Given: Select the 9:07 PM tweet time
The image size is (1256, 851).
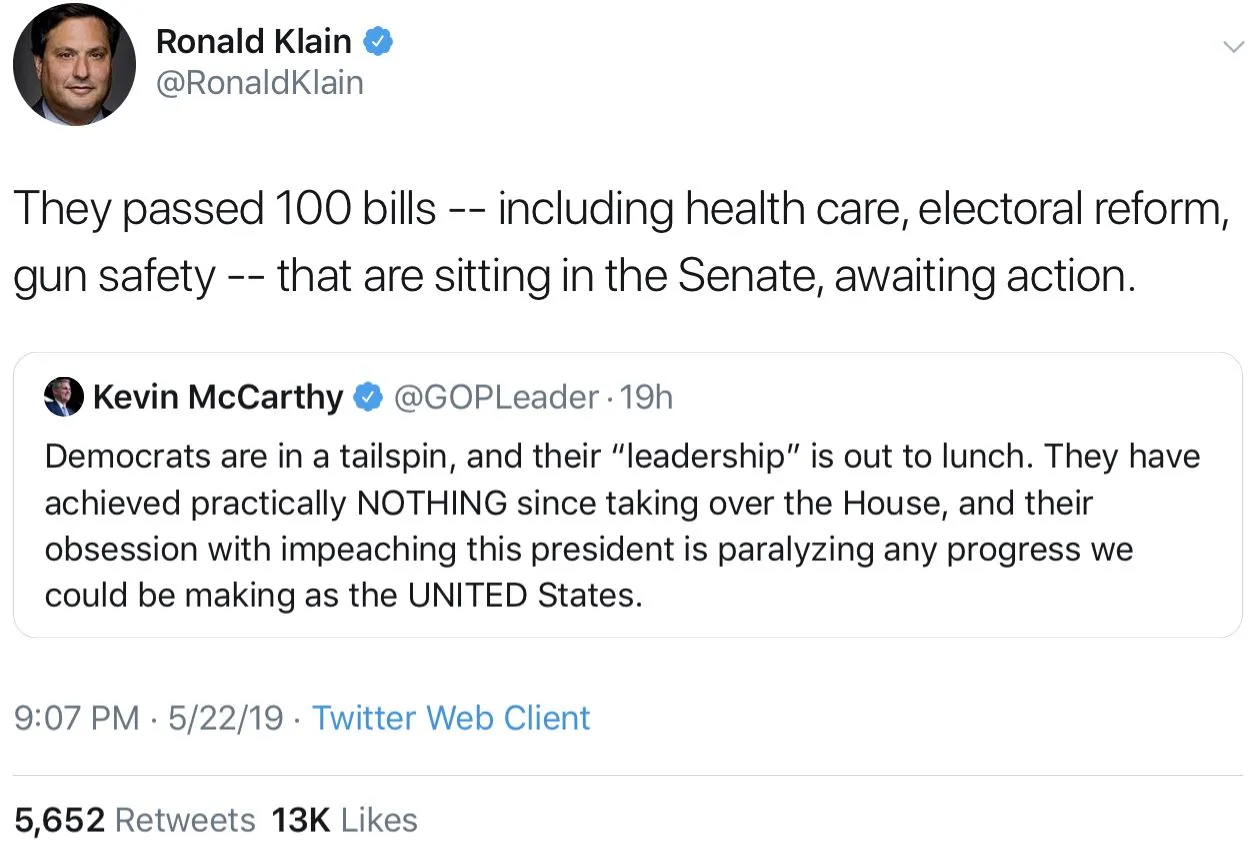Looking at the screenshot, I should click(77, 718).
